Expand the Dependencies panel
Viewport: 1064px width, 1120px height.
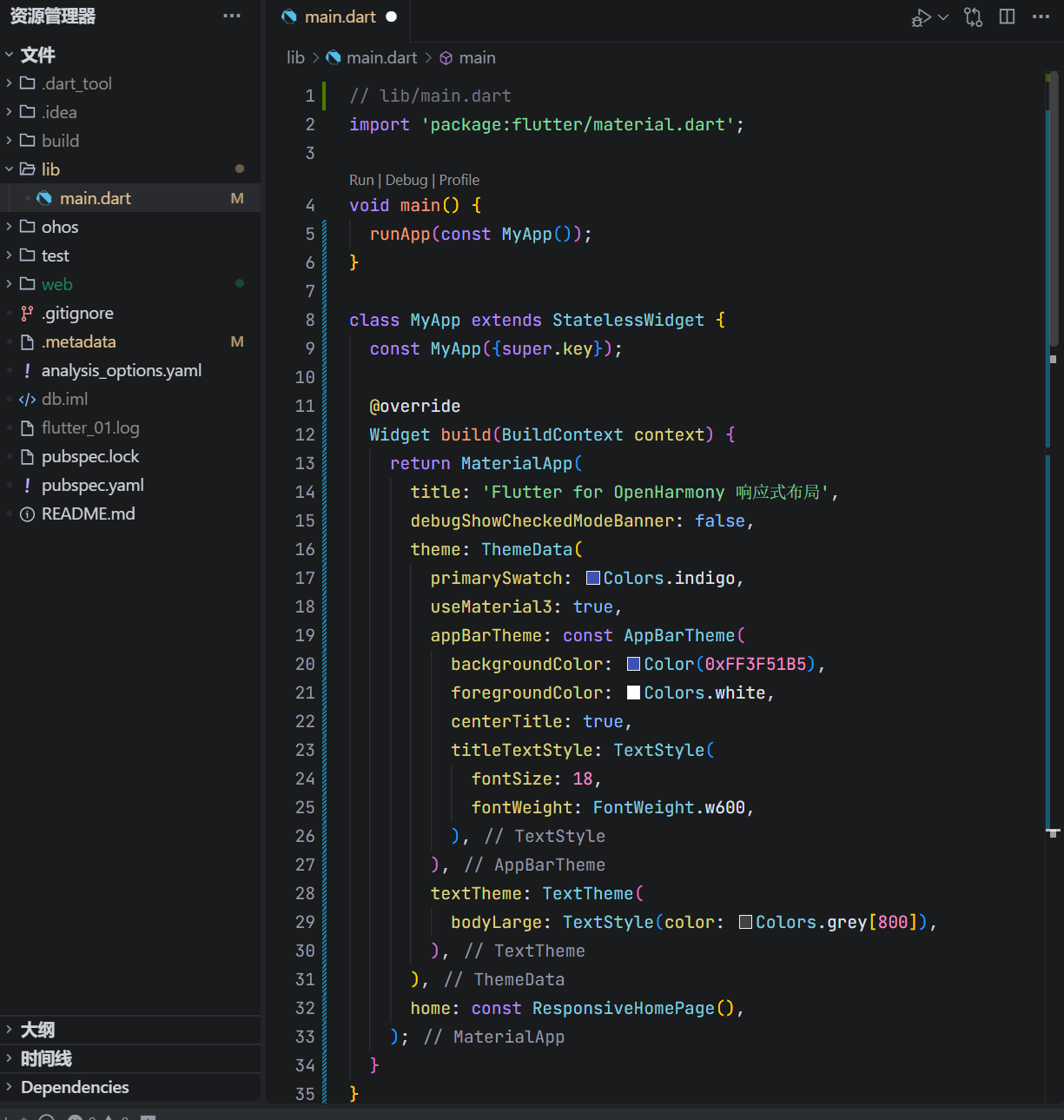(x=130, y=1087)
